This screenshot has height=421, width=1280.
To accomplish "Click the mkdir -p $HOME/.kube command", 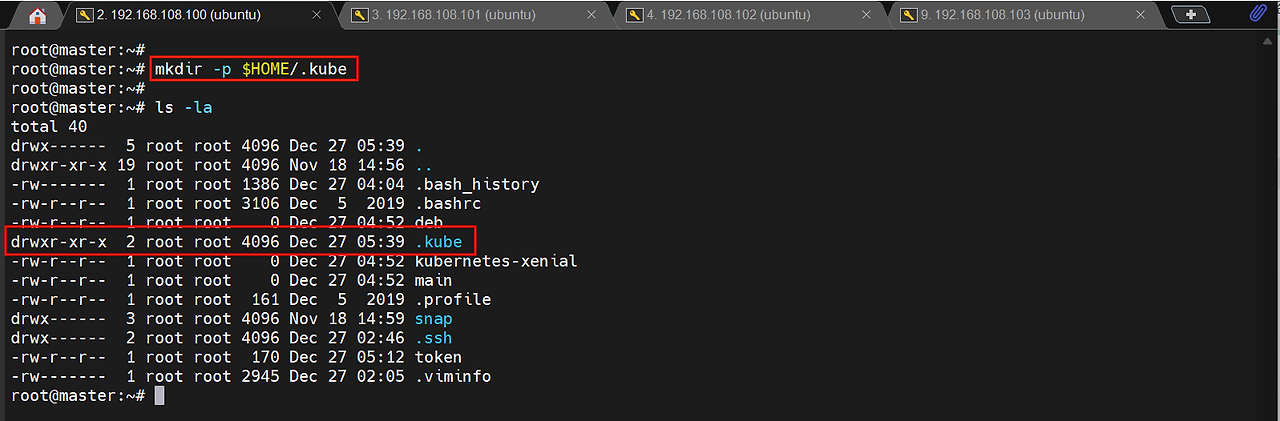I will coord(254,69).
